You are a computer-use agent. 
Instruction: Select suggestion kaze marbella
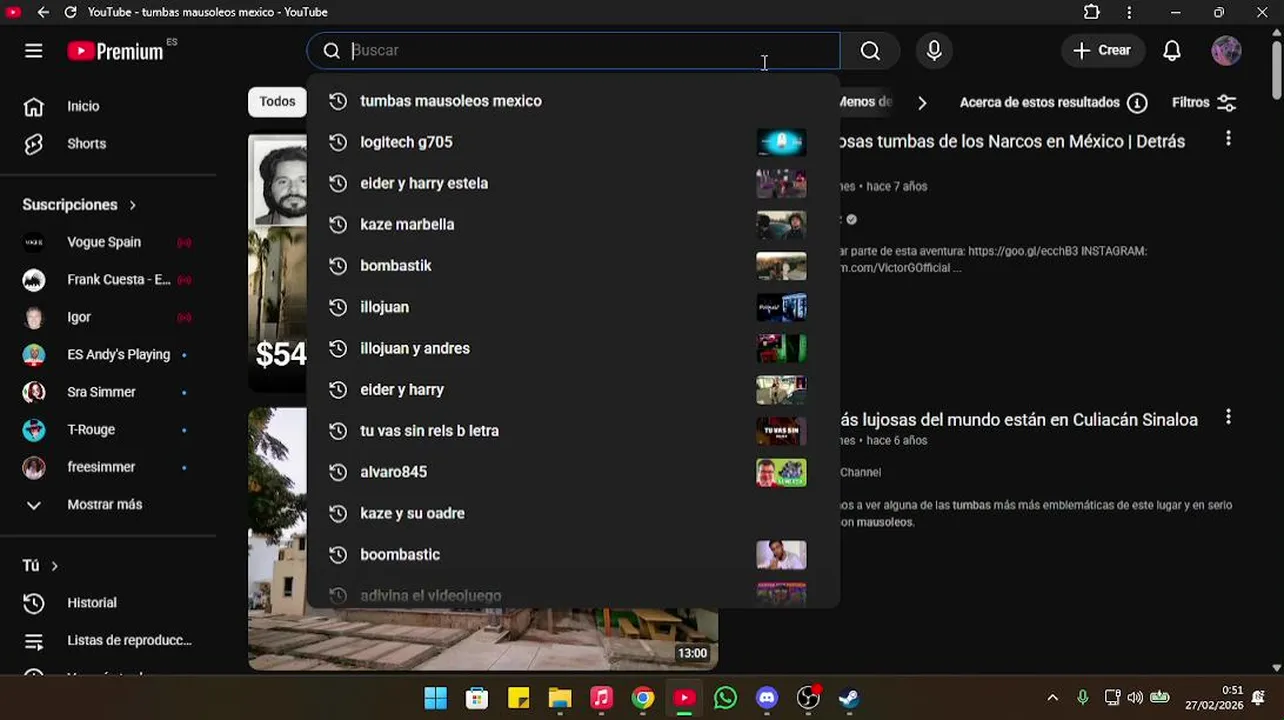click(573, 224)
